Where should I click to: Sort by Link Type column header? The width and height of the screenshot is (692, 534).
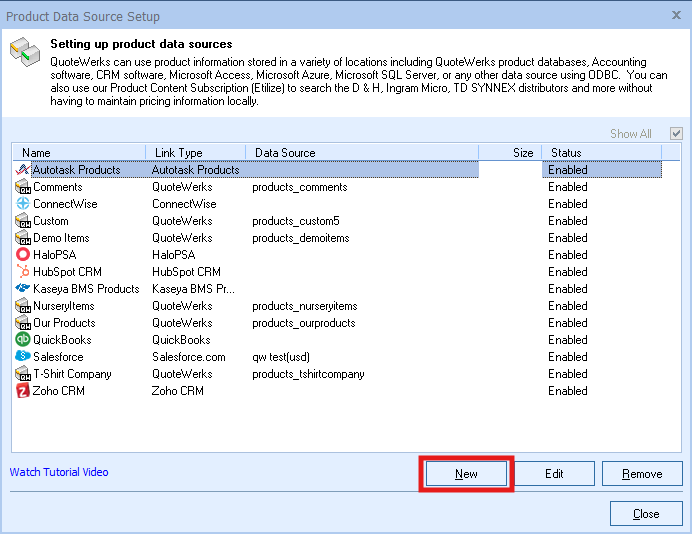(x=195, y=153)
